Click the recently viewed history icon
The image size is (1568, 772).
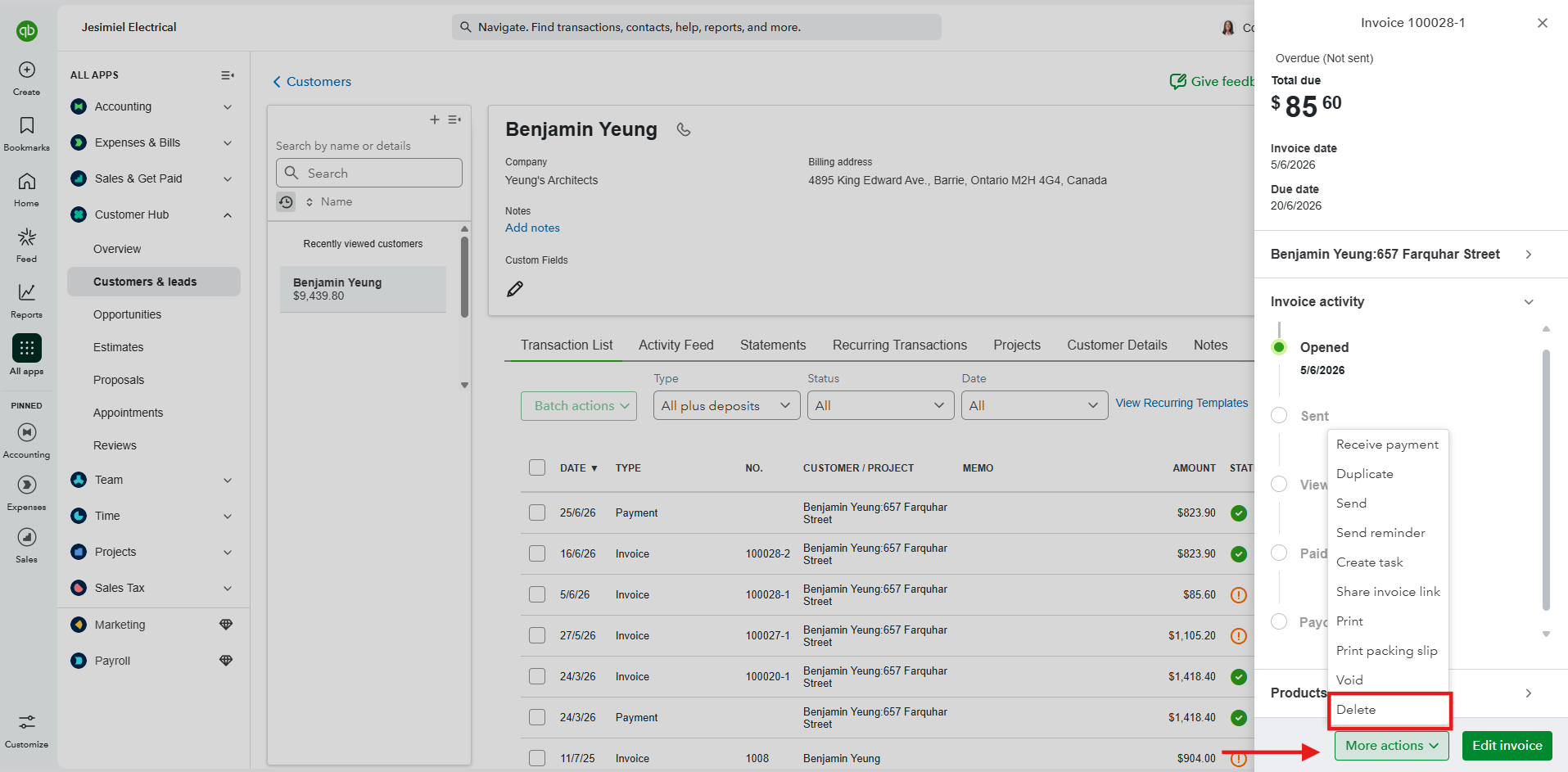coord(286,201)
